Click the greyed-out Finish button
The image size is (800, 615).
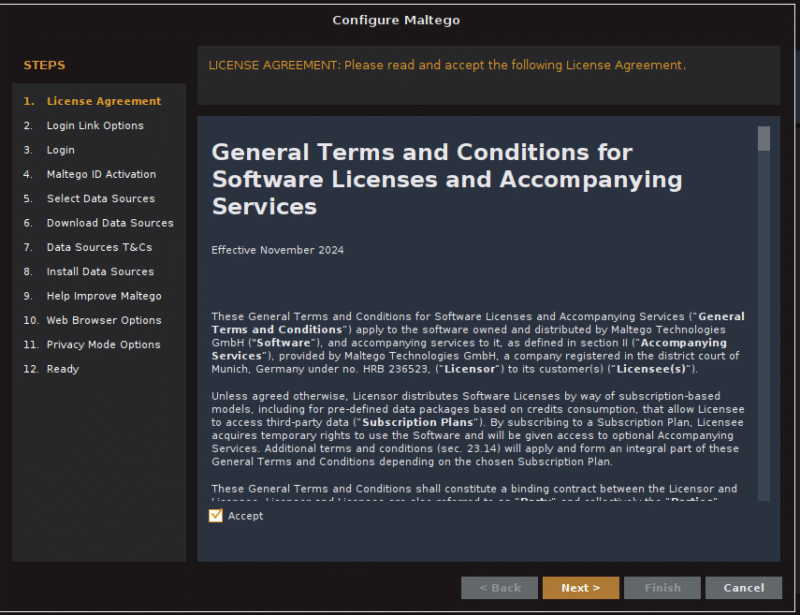tap(662, 588)
